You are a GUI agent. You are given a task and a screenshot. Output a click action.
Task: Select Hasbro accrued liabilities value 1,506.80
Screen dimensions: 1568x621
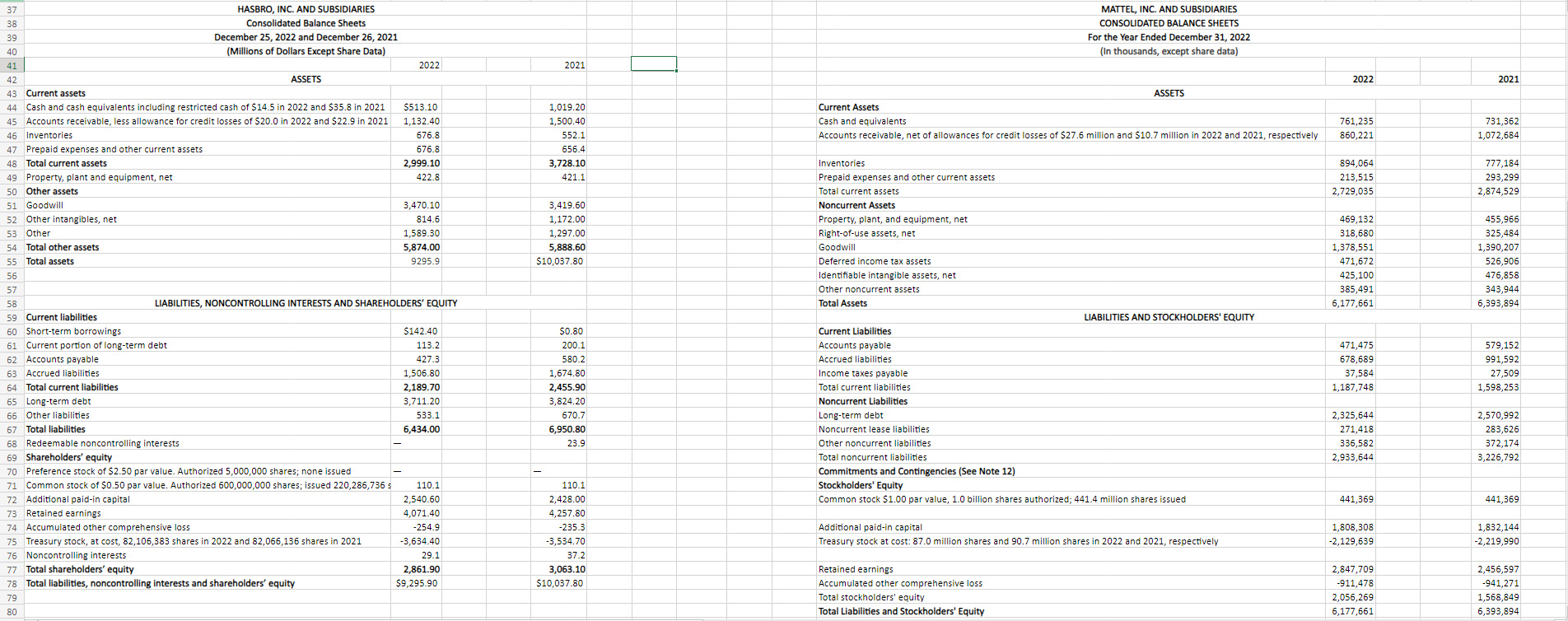click(422, 373)
